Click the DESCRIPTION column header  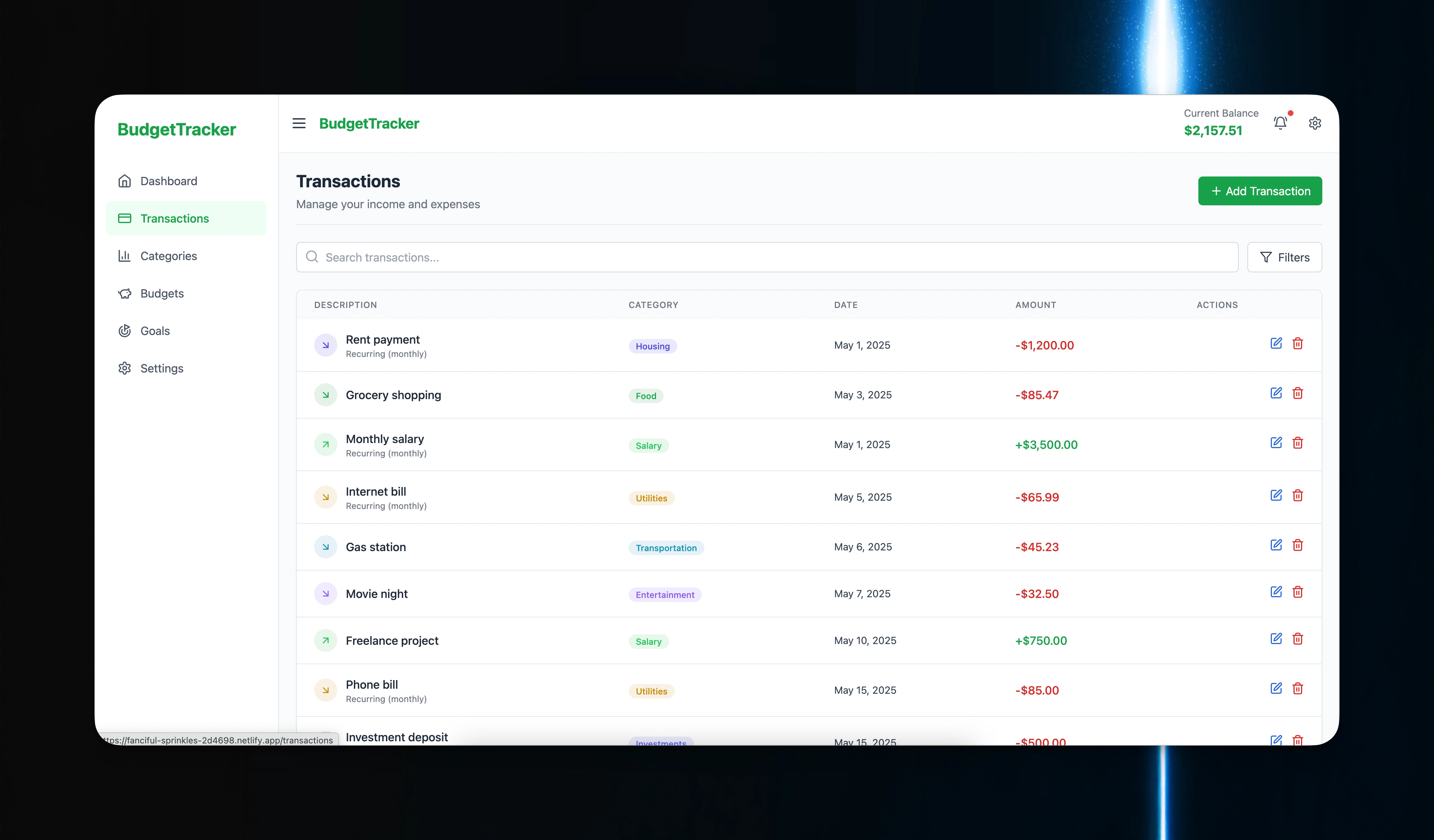(x=346, y=305)
